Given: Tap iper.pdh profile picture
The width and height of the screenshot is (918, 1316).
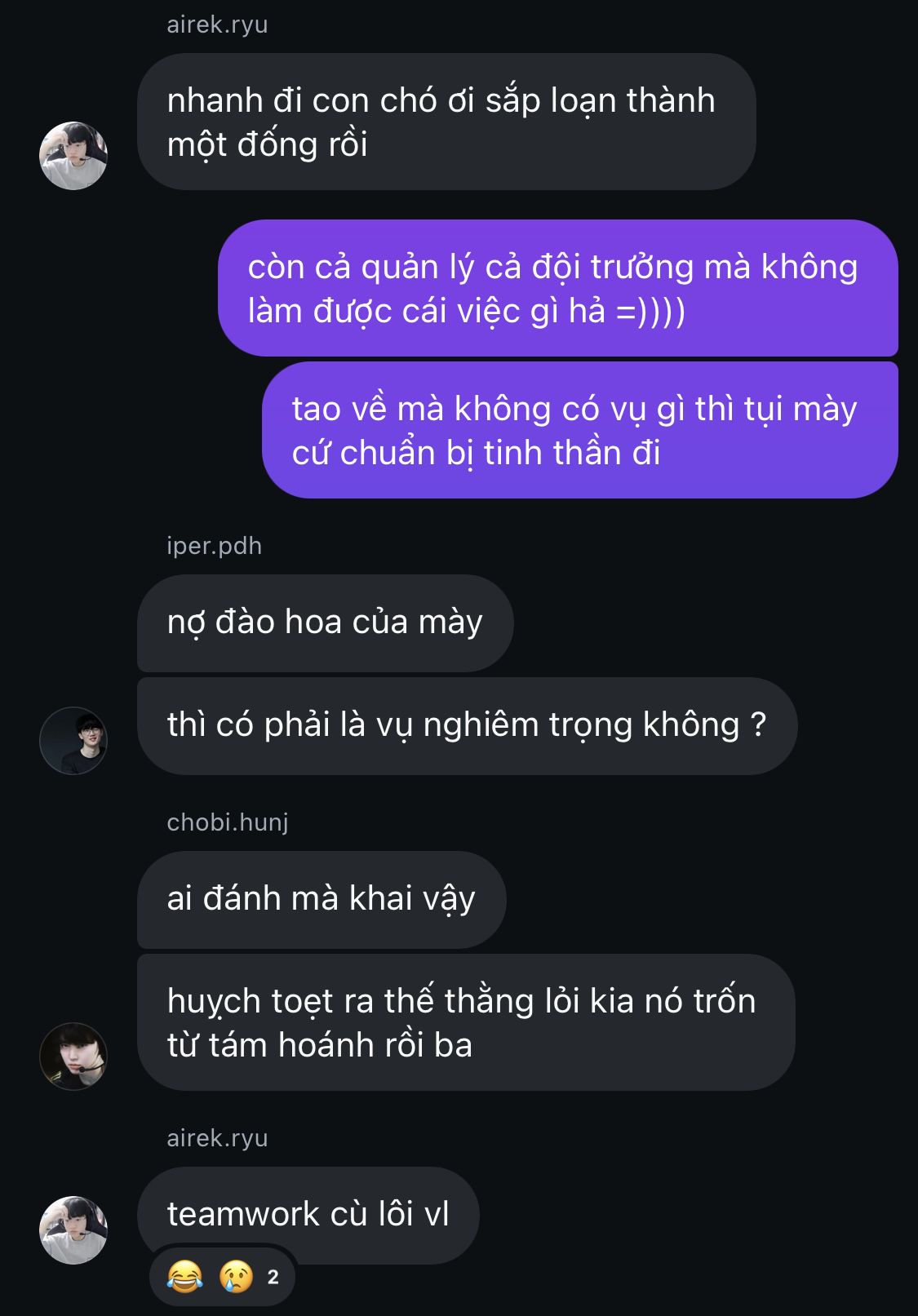Looking at the screenshot, I should (73, 740).
